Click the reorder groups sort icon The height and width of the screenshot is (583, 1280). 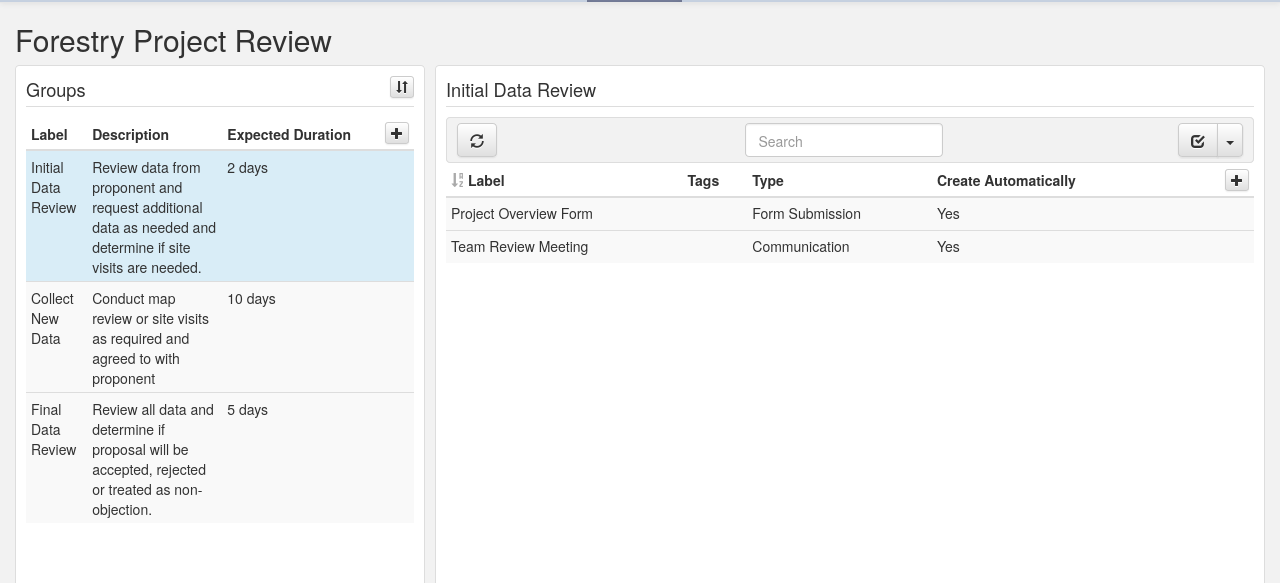tap(402, 88)
